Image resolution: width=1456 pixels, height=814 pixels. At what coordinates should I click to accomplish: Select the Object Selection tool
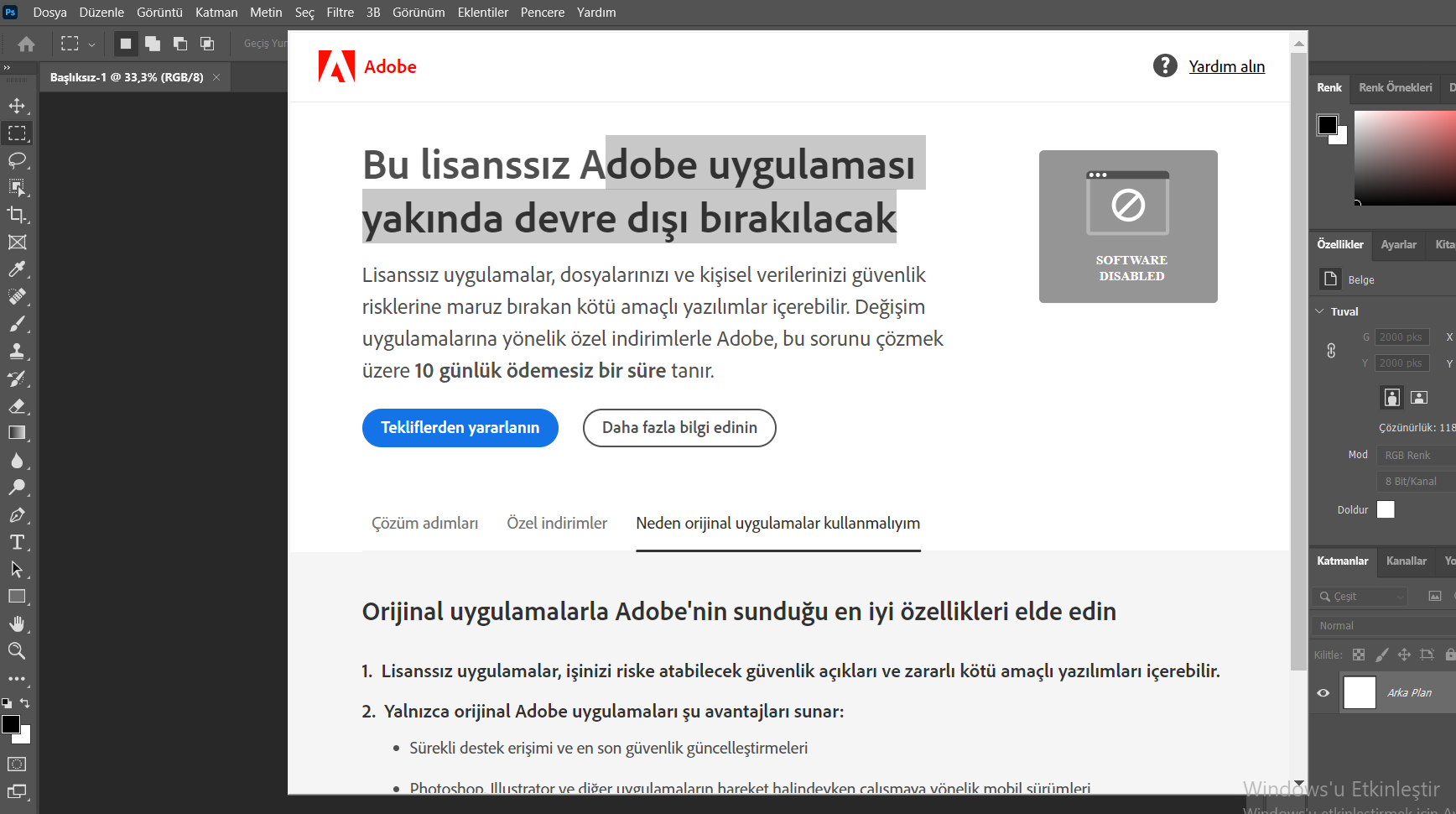tap(17, 187)
